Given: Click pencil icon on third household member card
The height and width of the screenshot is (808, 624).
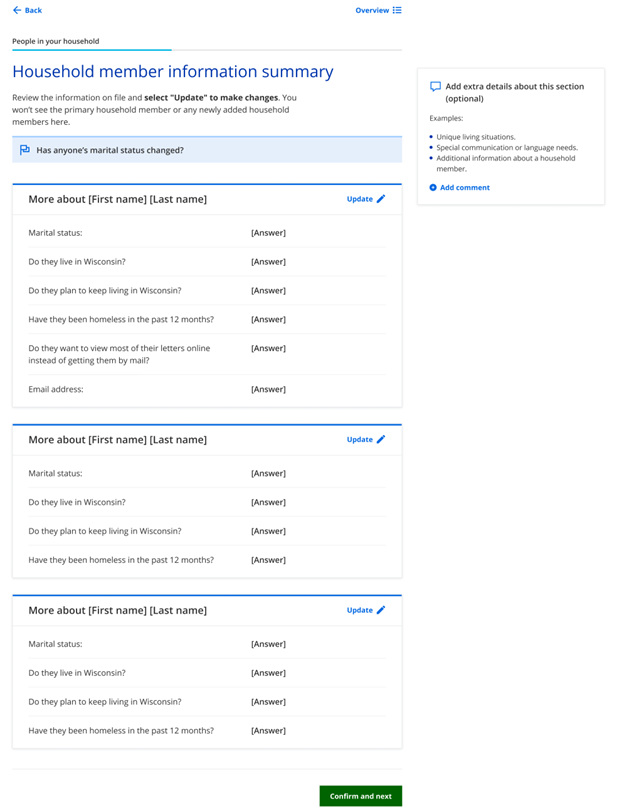Looking at the screenshot, I should [381, 610].
